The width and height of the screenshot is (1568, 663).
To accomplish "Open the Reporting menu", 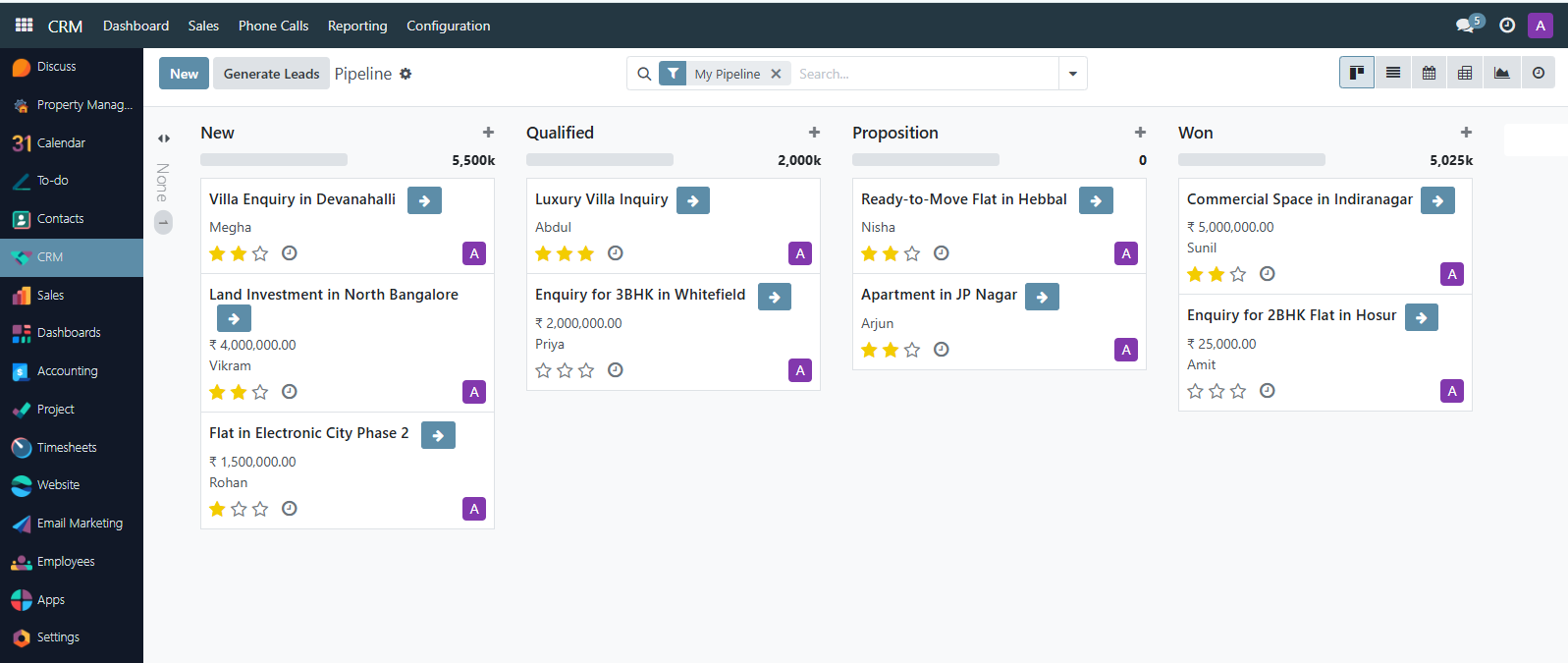I will [x=357, y=26].
